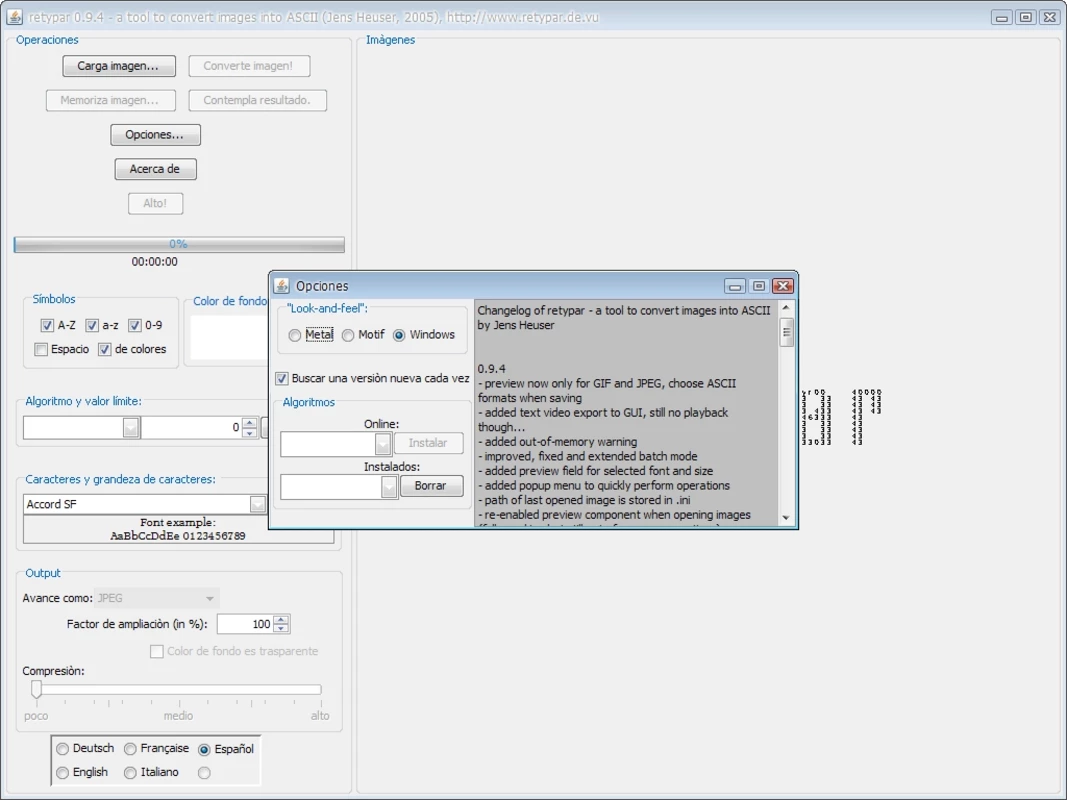Uncheck the de colores checkbox
The image size is (1067, 800).
(104, 349)
